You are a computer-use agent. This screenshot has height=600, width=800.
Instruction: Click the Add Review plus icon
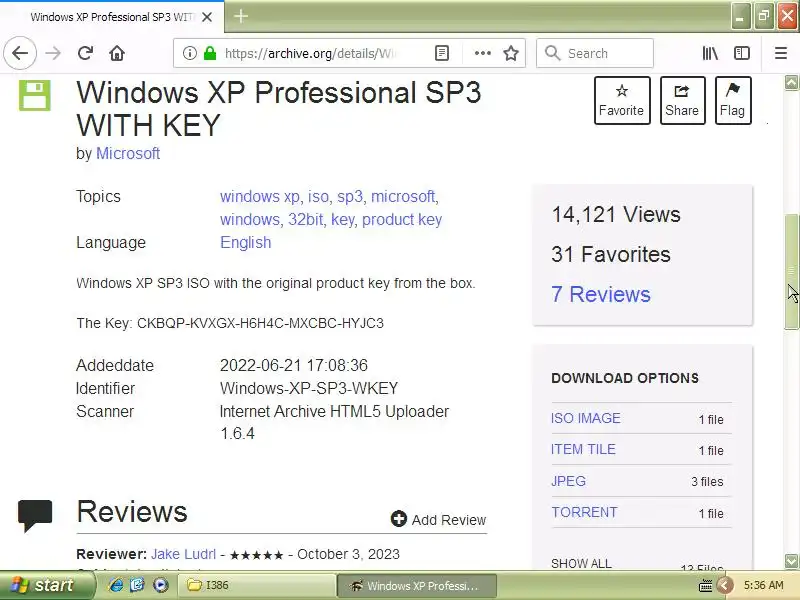[398, 519]
